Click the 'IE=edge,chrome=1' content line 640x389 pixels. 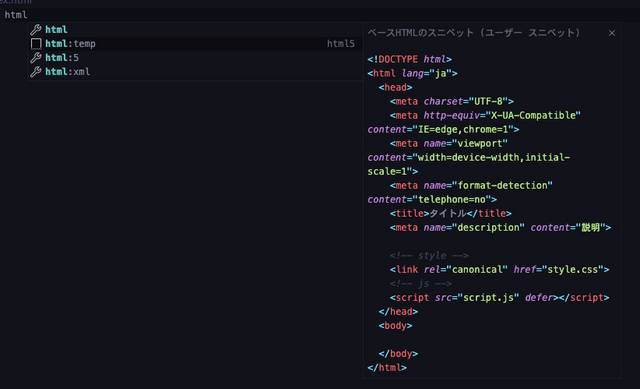pos(443,130)
